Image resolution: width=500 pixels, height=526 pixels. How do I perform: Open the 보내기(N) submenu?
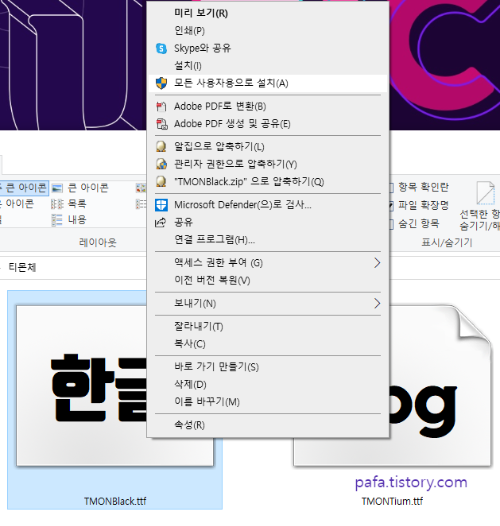point(268,304)
